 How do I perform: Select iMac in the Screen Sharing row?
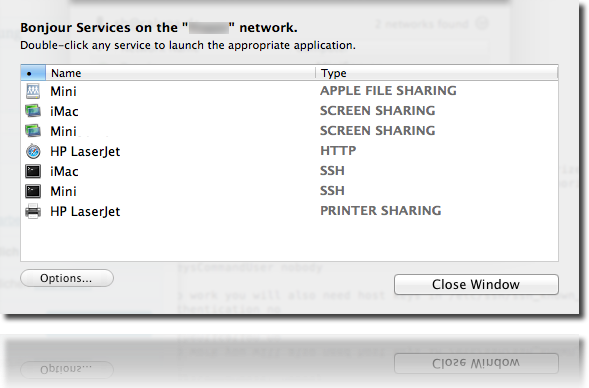pyautogui.click(x=64, y=112)
